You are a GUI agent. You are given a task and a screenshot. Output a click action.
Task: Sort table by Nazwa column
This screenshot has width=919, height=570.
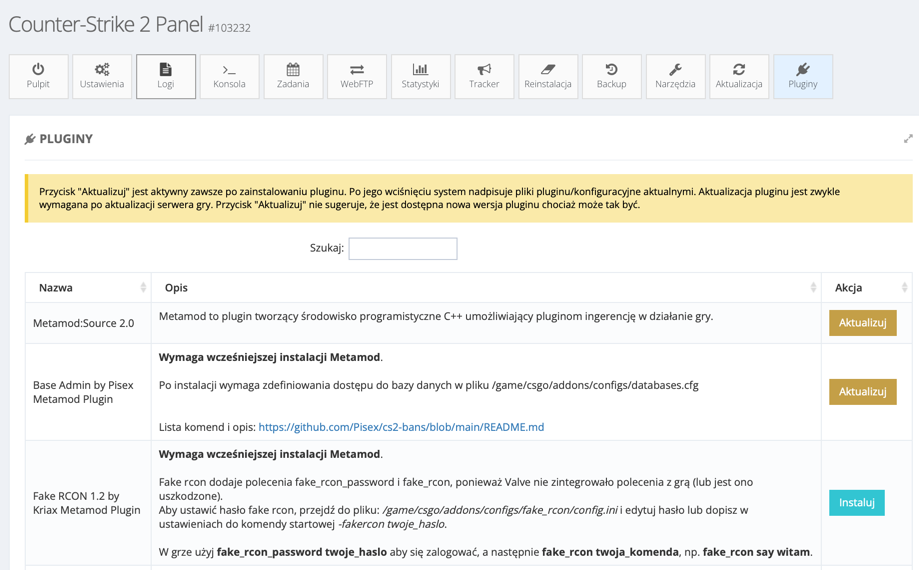88,288
